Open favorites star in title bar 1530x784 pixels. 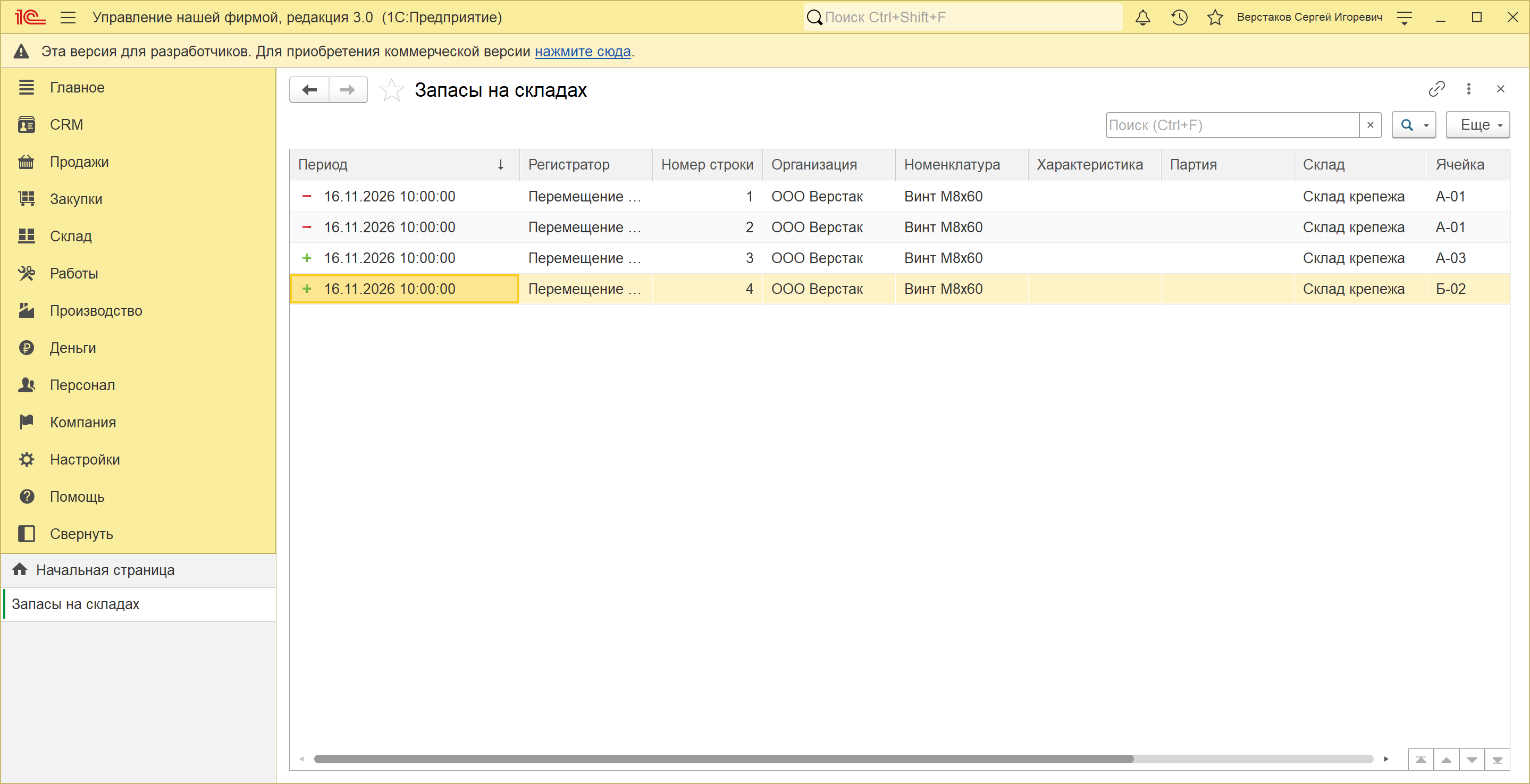(x=1215, y=17)
